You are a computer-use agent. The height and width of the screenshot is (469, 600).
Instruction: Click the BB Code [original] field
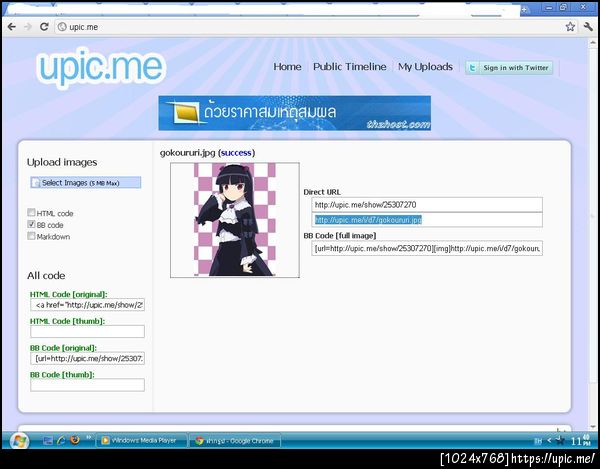[x=88, y=358]
